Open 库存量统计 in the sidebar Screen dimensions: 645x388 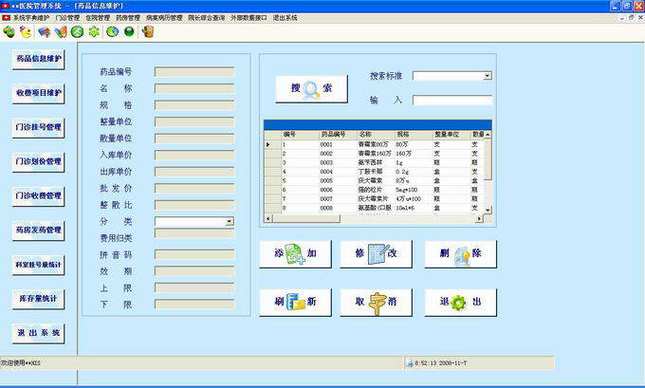(x=39, y=299)
